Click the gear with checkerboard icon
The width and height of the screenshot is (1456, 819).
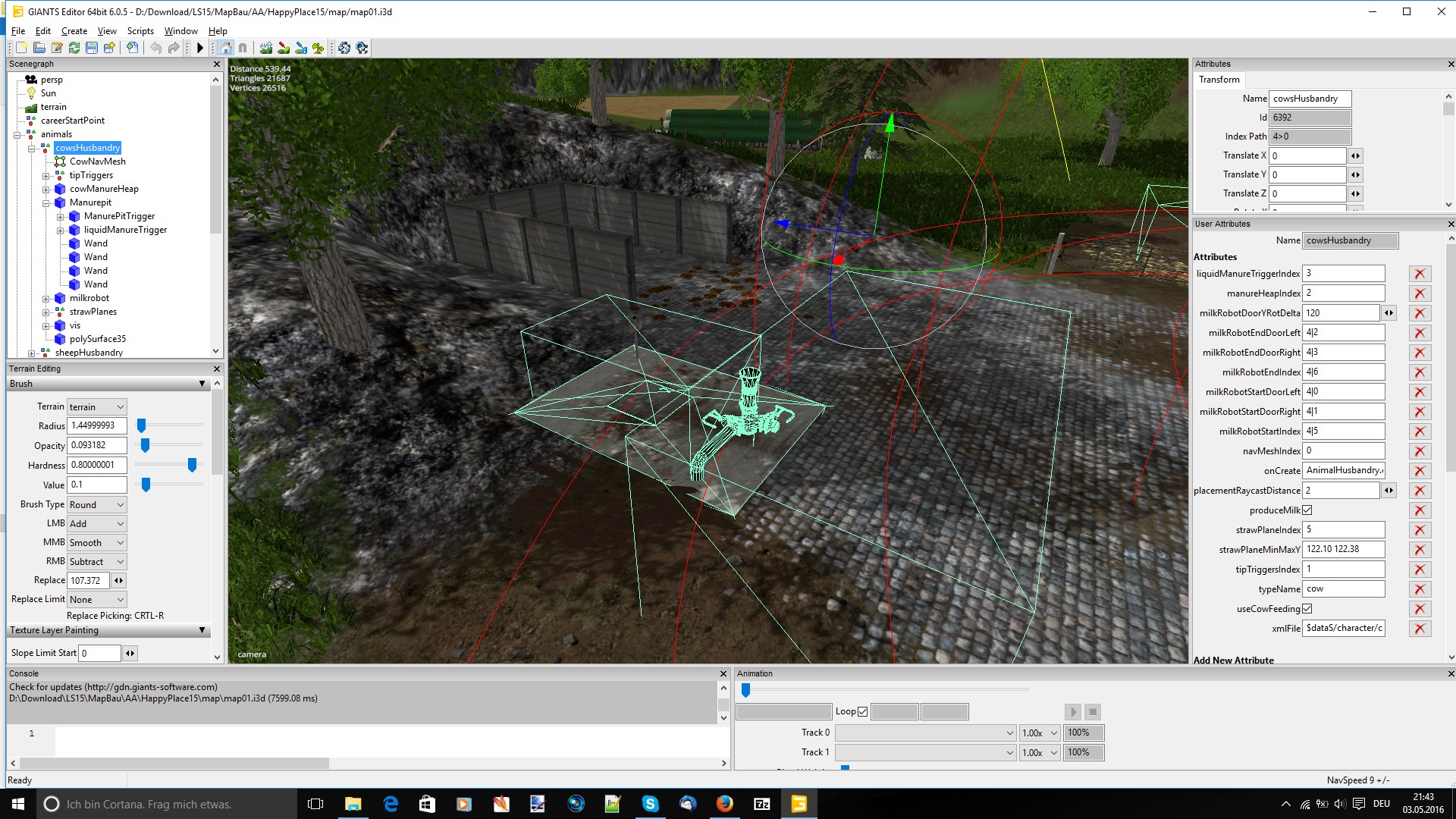point(362,48)
